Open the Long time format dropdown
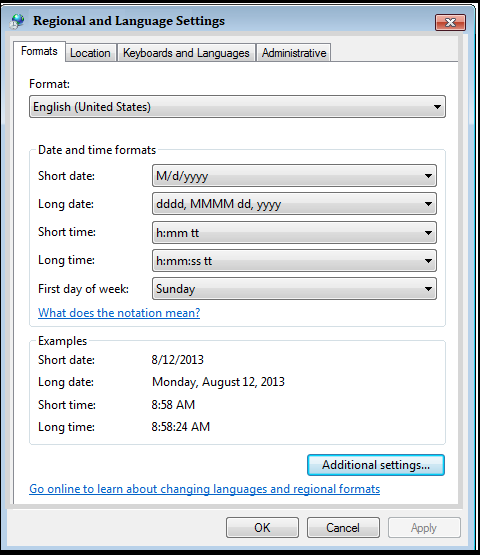The image size is (480, 555). (x=294, y=261)
